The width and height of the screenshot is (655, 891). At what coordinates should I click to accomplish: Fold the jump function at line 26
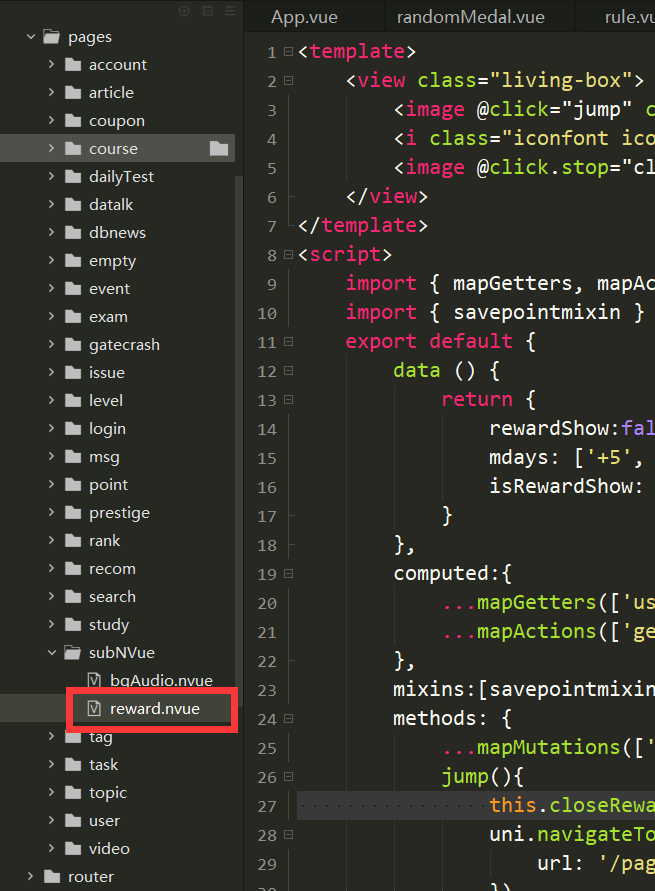(x=289, y=776)
